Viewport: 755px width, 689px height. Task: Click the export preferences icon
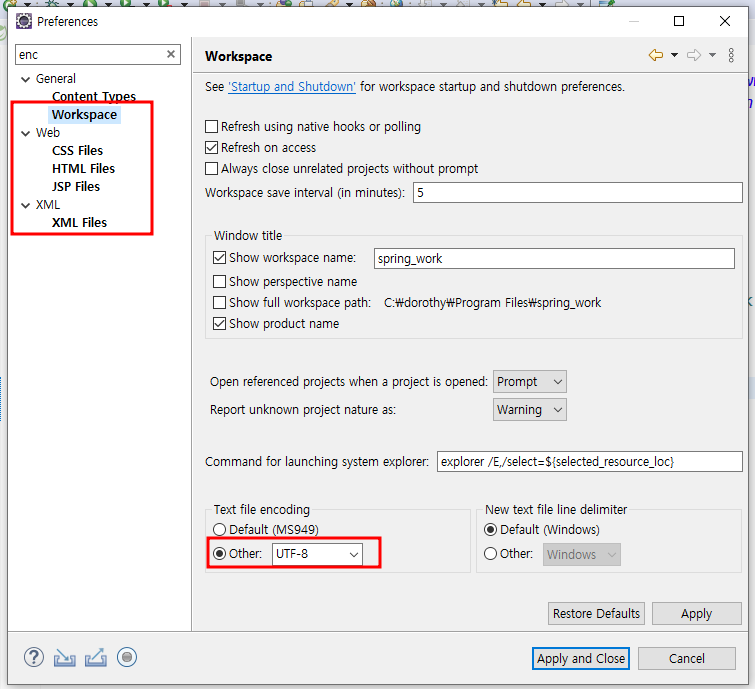tap(96, 658)
